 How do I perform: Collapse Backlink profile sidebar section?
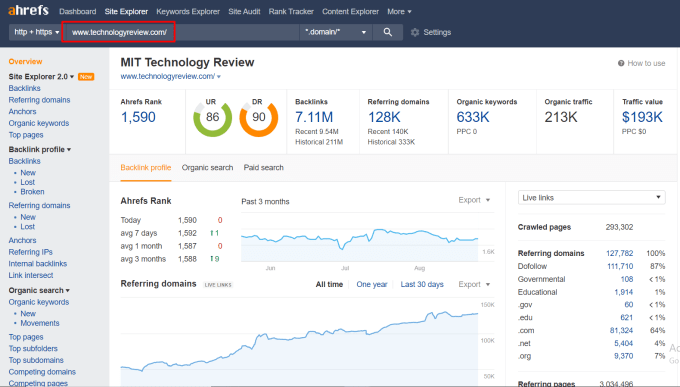tap(39, 150)
